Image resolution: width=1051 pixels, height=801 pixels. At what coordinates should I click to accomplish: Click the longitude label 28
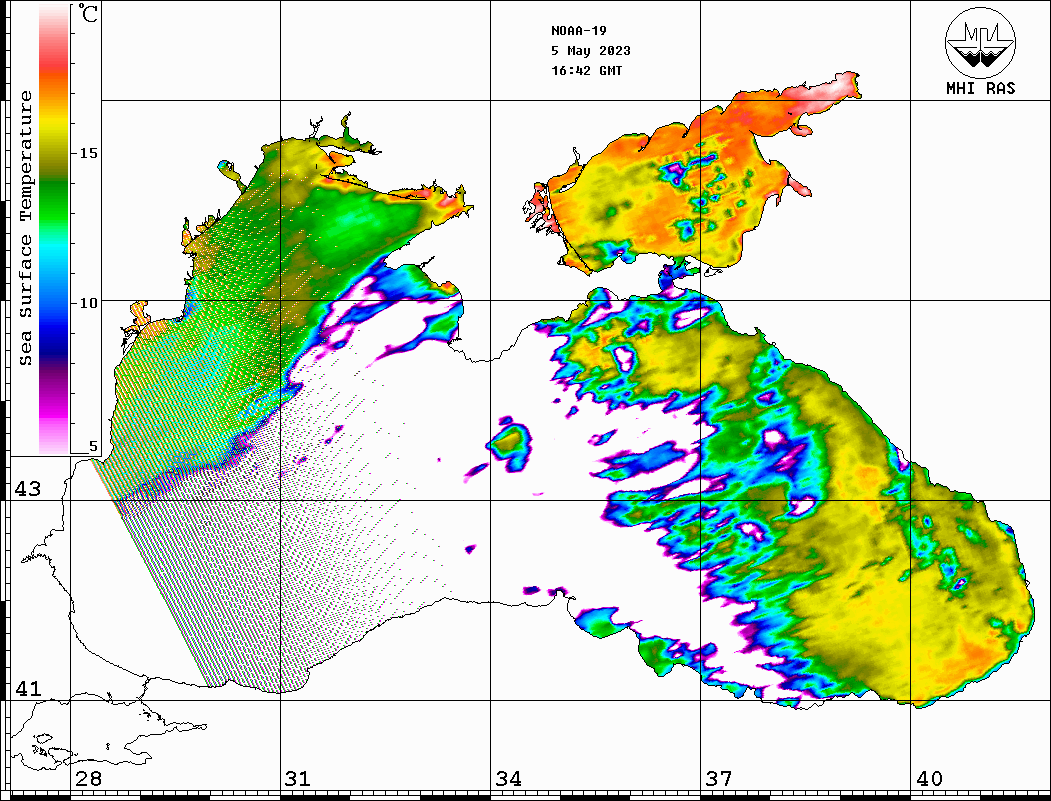click(88, 779)
